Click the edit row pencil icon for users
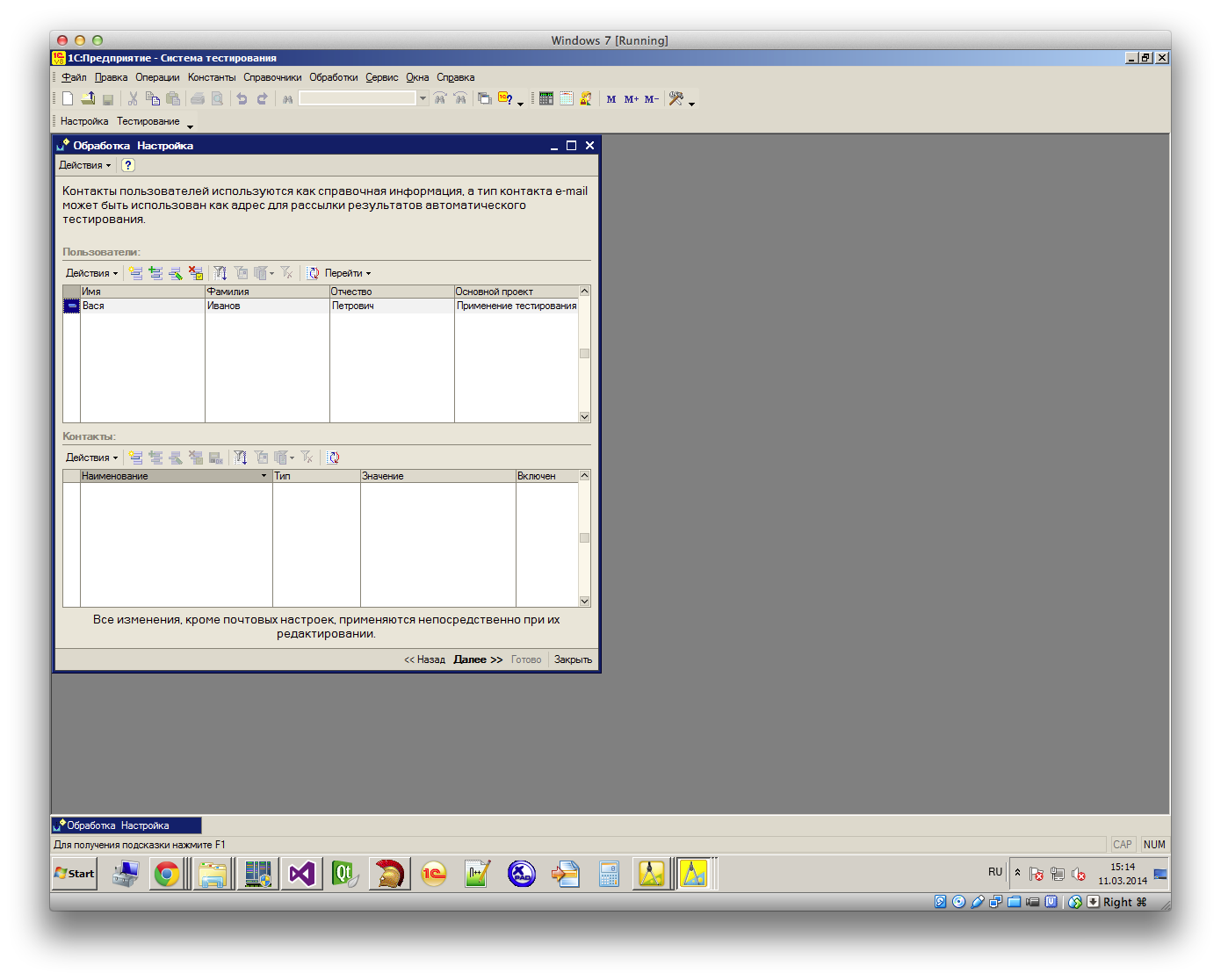This screenshot has height=980, width=1221. pyautogui.click(x=176, y=273)
